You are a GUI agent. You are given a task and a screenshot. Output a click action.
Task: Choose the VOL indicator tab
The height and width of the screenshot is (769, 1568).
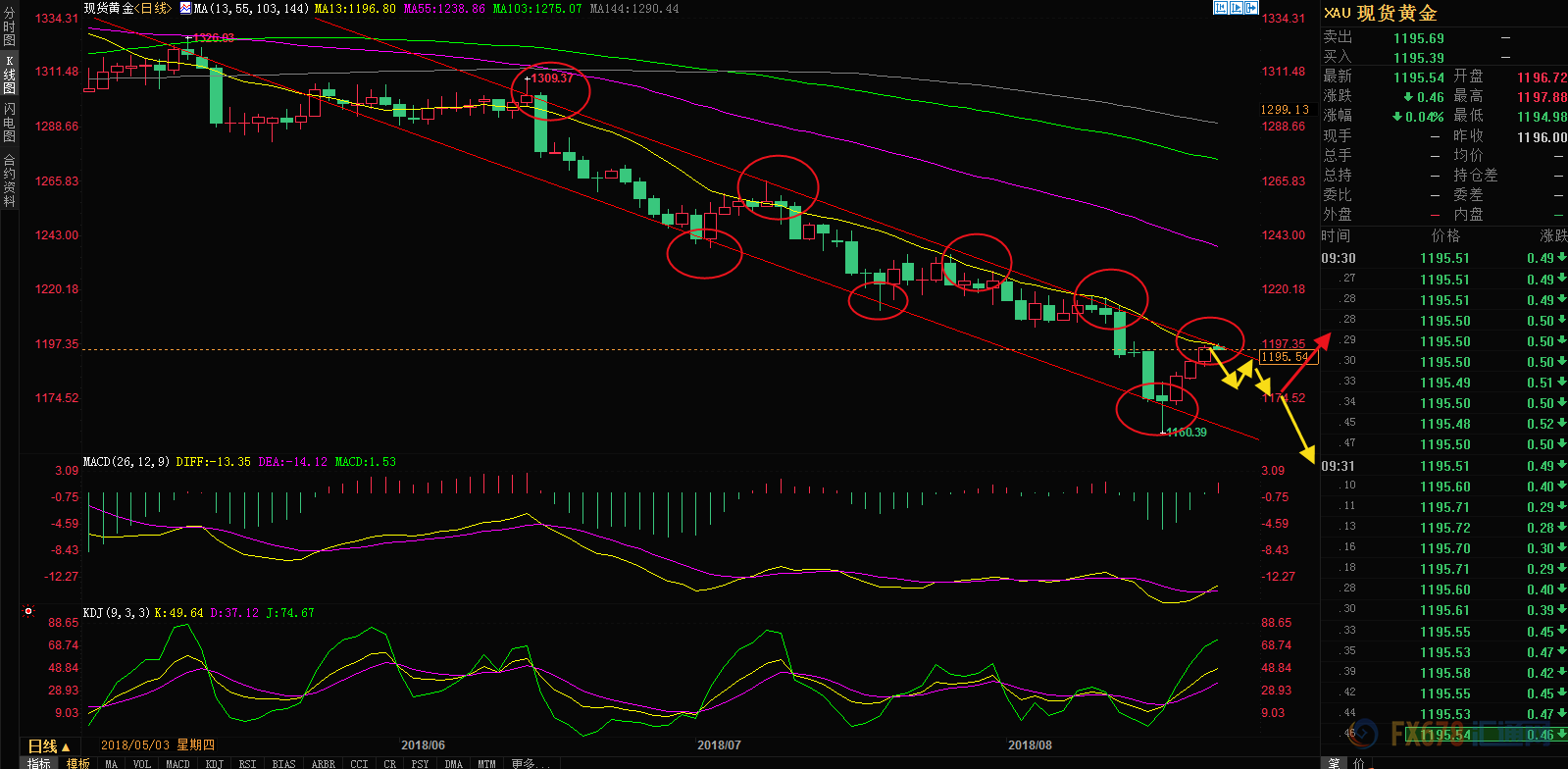click(x=142, y=763)
